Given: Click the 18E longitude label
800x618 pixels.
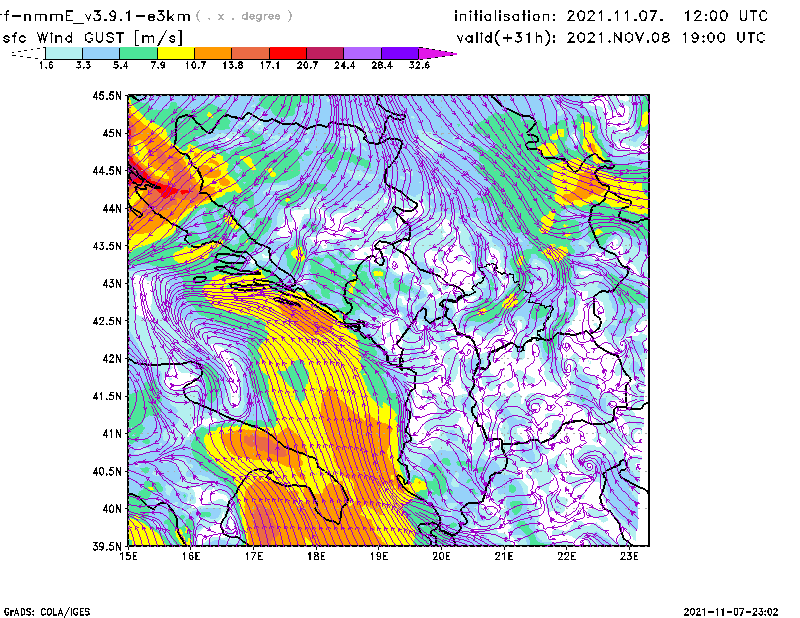Looking at the screenshot, I should (x=316, y=556).
